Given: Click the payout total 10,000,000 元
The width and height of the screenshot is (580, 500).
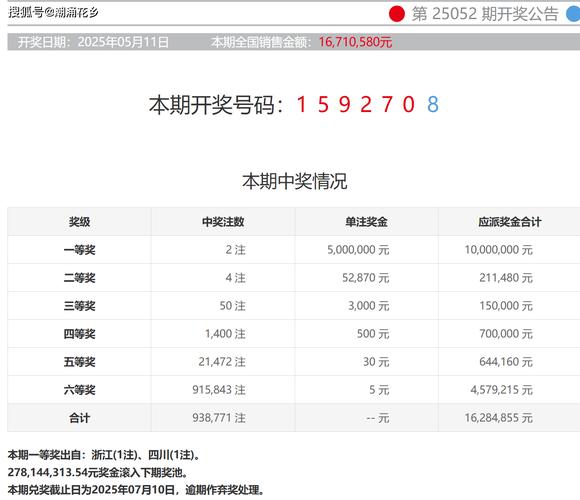Looking at the screenshot, I should tap(499, 250).
